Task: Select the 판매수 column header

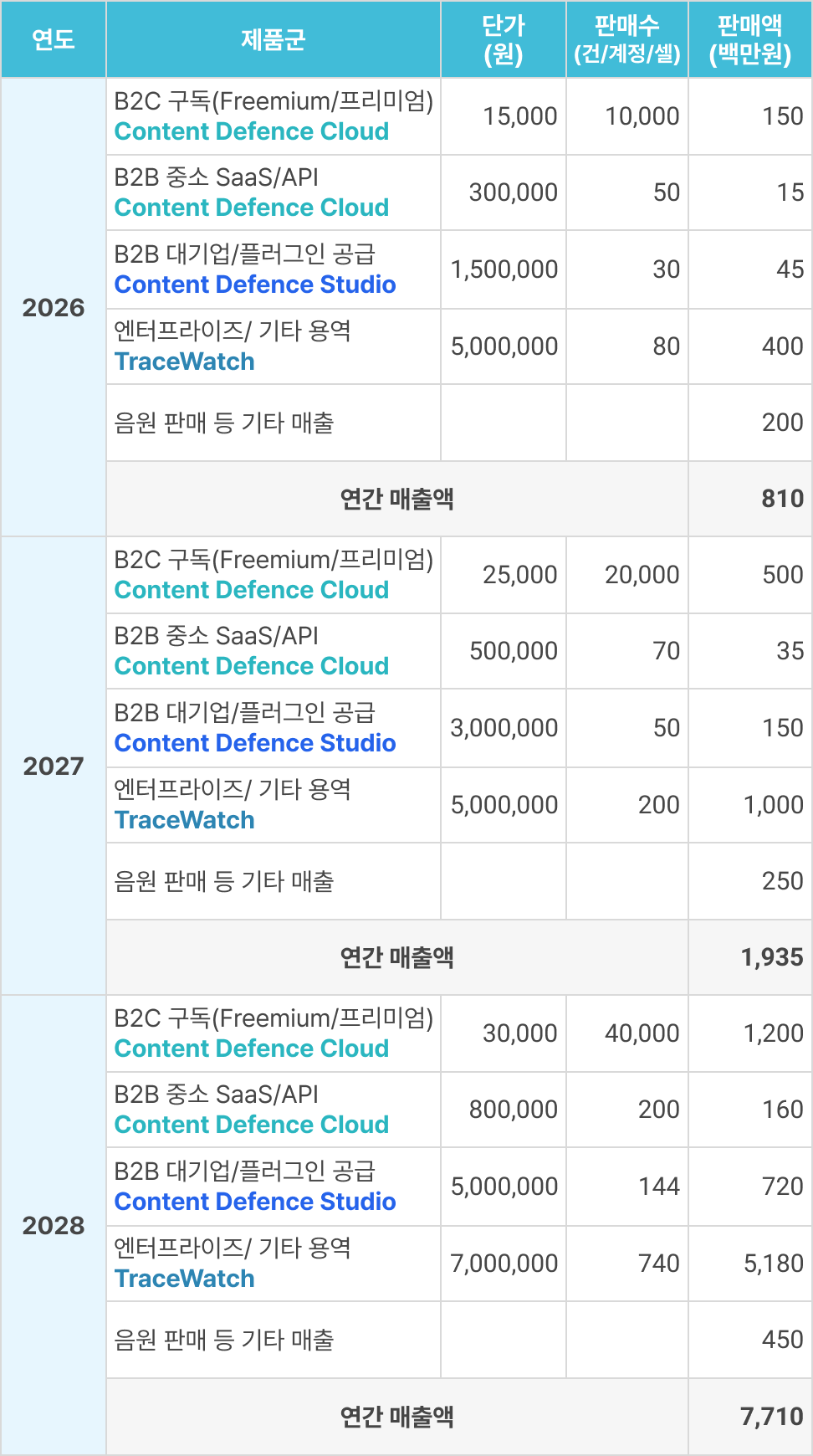Action: [627, 39]
